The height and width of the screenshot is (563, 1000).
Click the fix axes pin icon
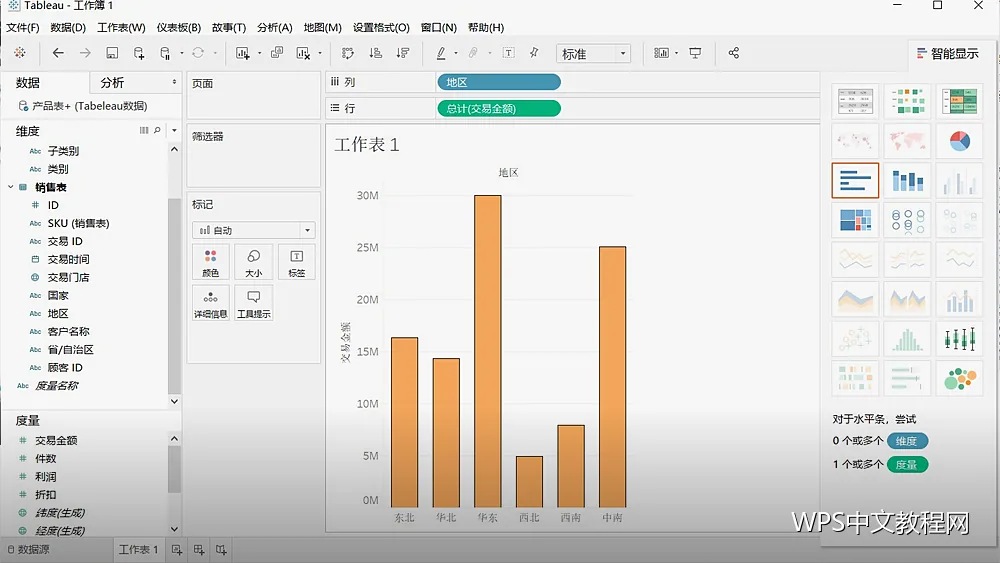tap(534, 53)
